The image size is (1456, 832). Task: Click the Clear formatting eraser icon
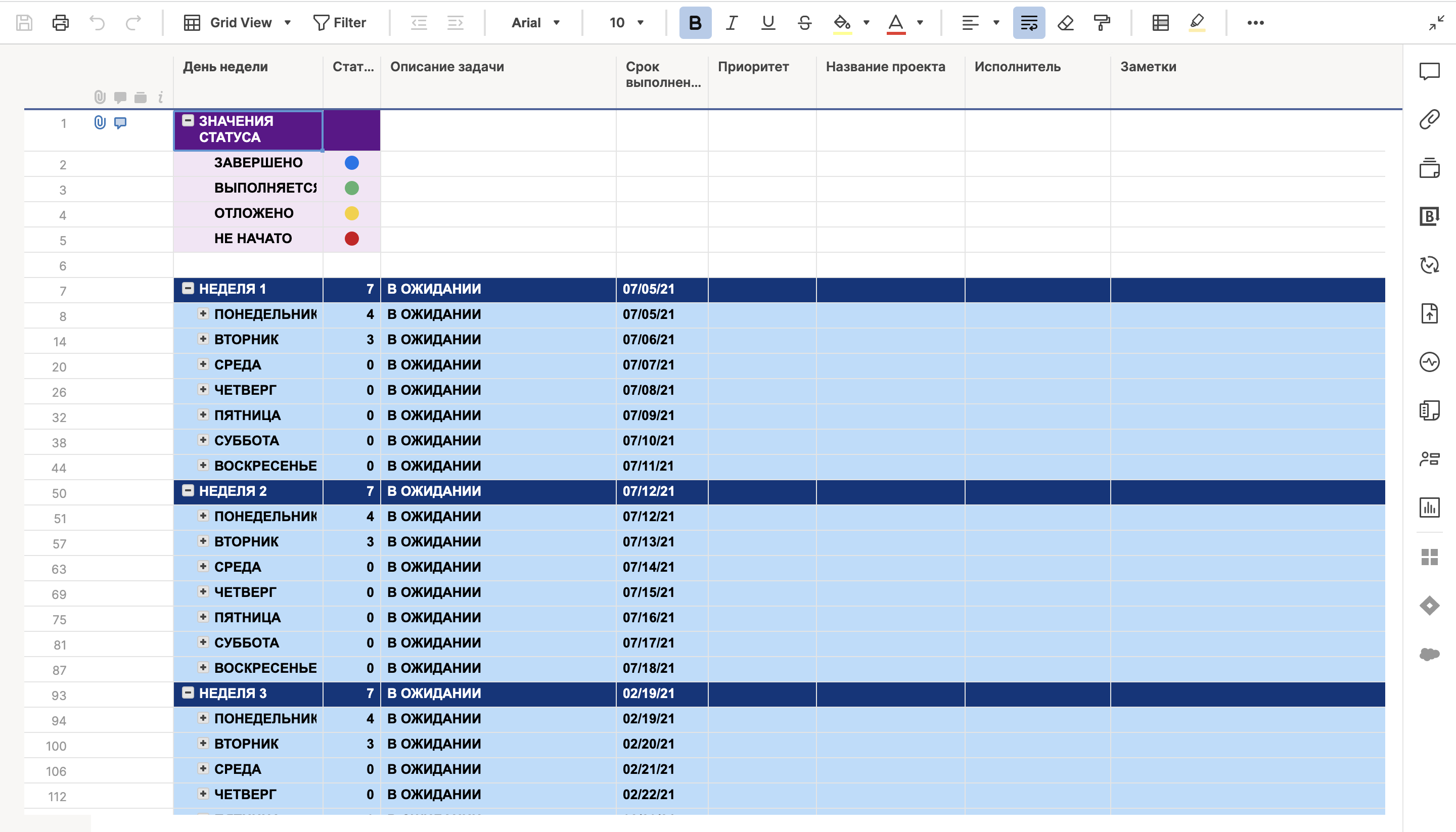(1065, 23)
